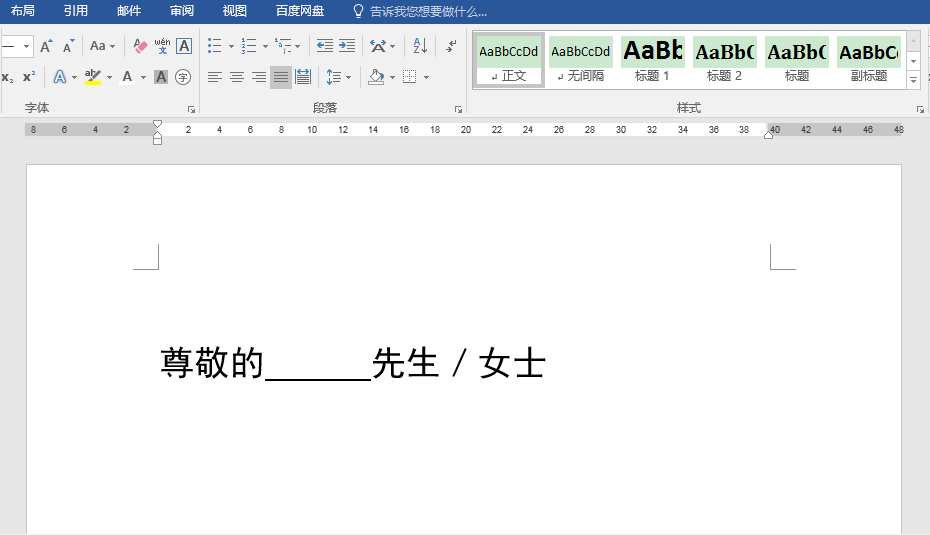Image resolution: width=930 pixels, height=535 pixels.
Task: Open the bullet list dropdown arrow
Action: coord(231,46)
